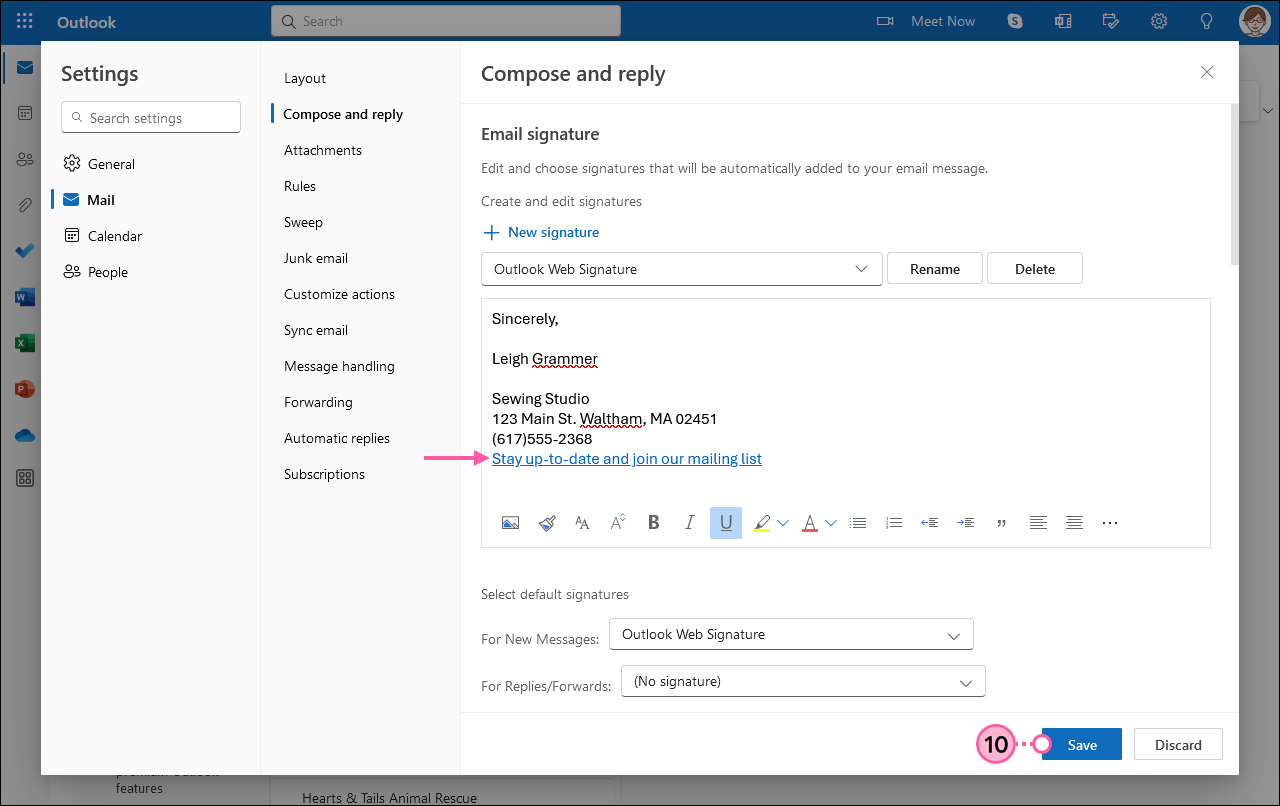Open the For New Messages signature dropdown
This screenshot has height=806, width=1280.
point(791,634)
